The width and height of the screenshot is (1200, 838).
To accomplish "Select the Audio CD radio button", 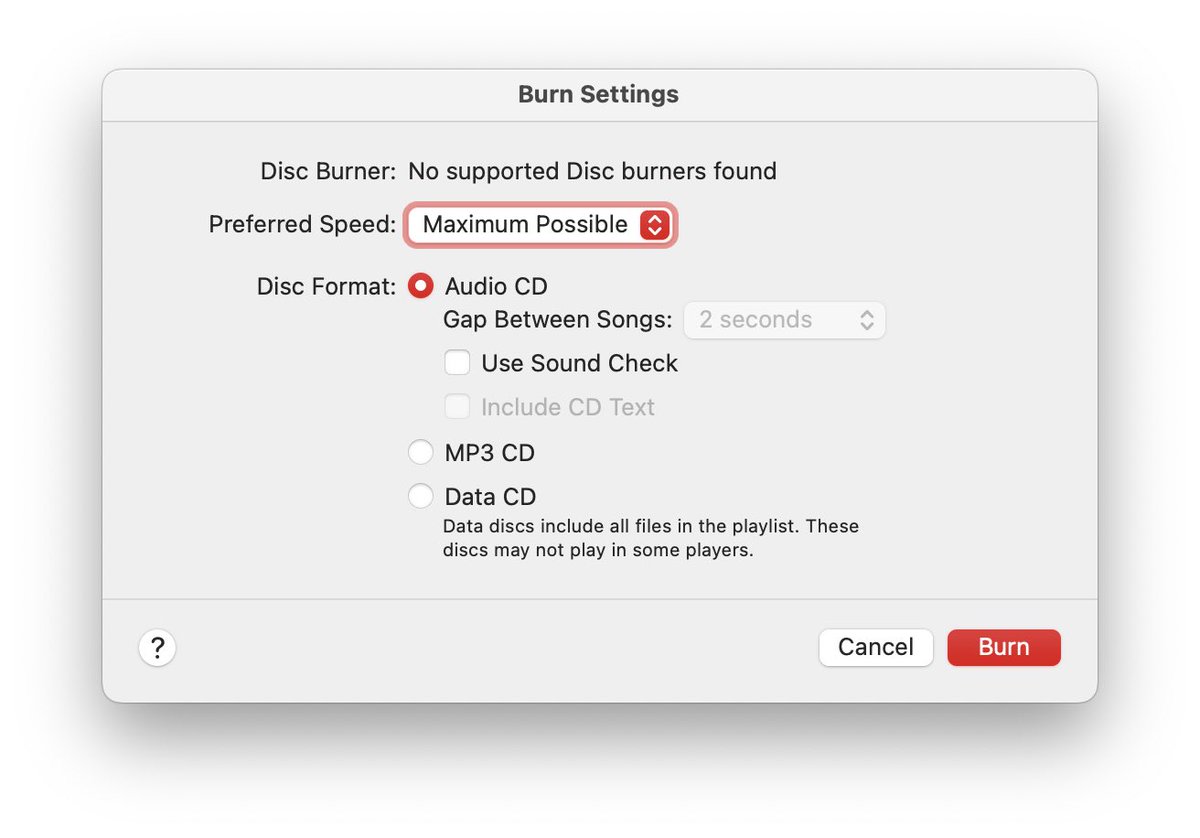I will tap(421, 286).
